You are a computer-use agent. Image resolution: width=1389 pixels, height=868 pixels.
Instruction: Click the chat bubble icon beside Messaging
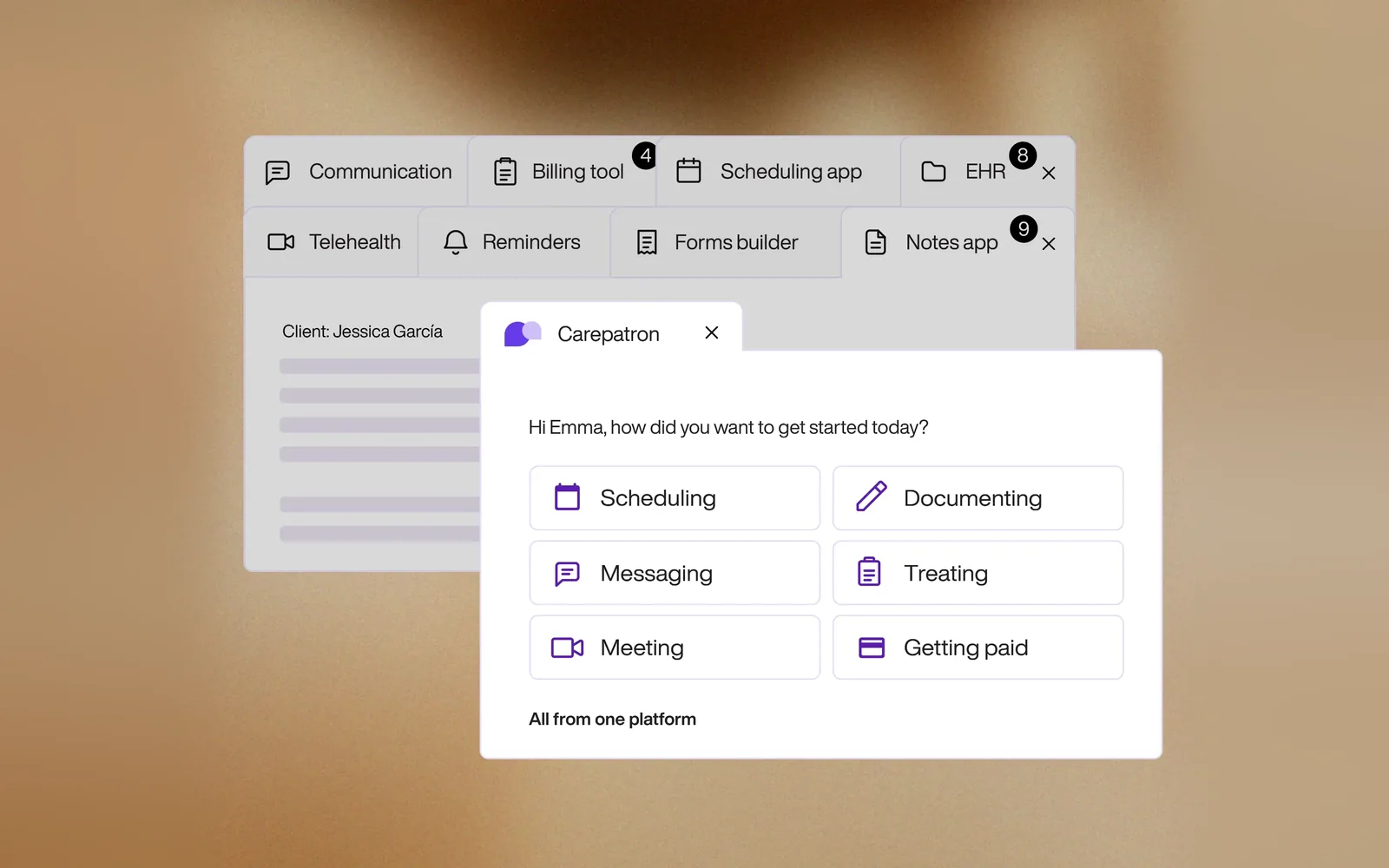[x=567, y=574]
